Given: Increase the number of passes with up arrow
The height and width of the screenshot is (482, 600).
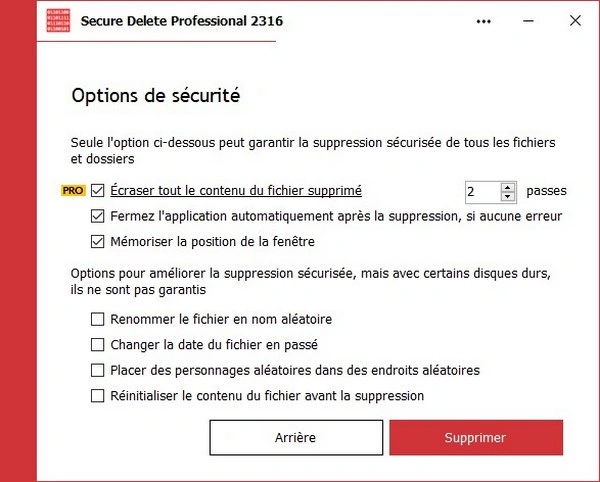Looking at the screenshot, I should (508, 186).
